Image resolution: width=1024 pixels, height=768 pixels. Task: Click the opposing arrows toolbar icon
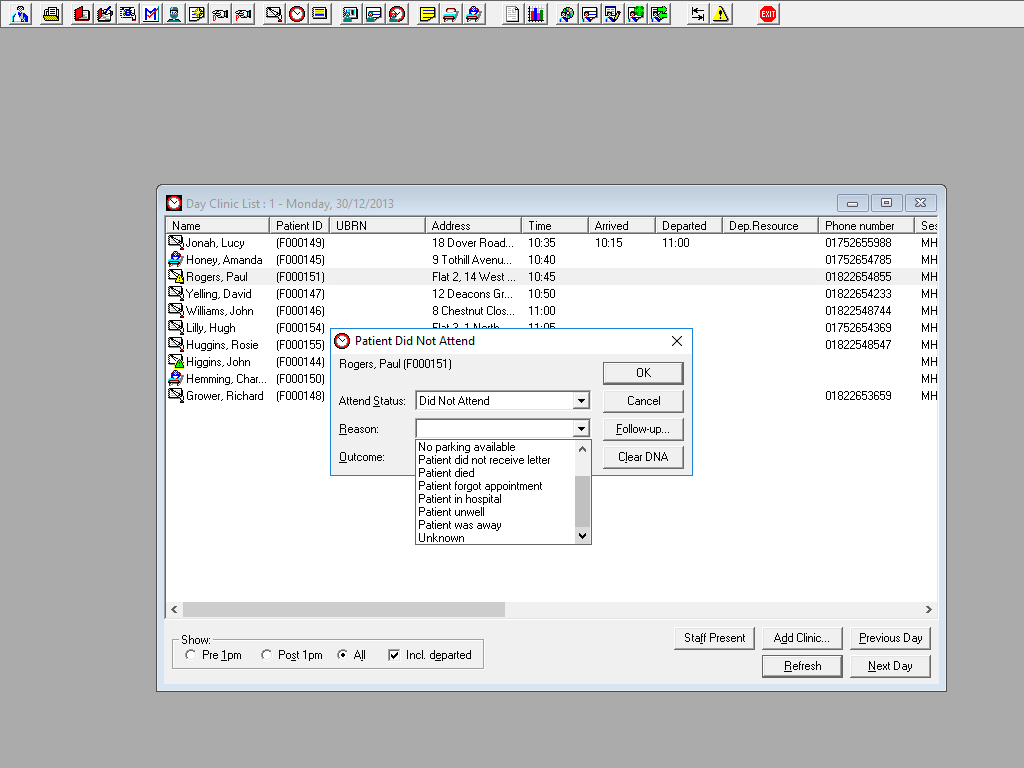pos(697,14)
